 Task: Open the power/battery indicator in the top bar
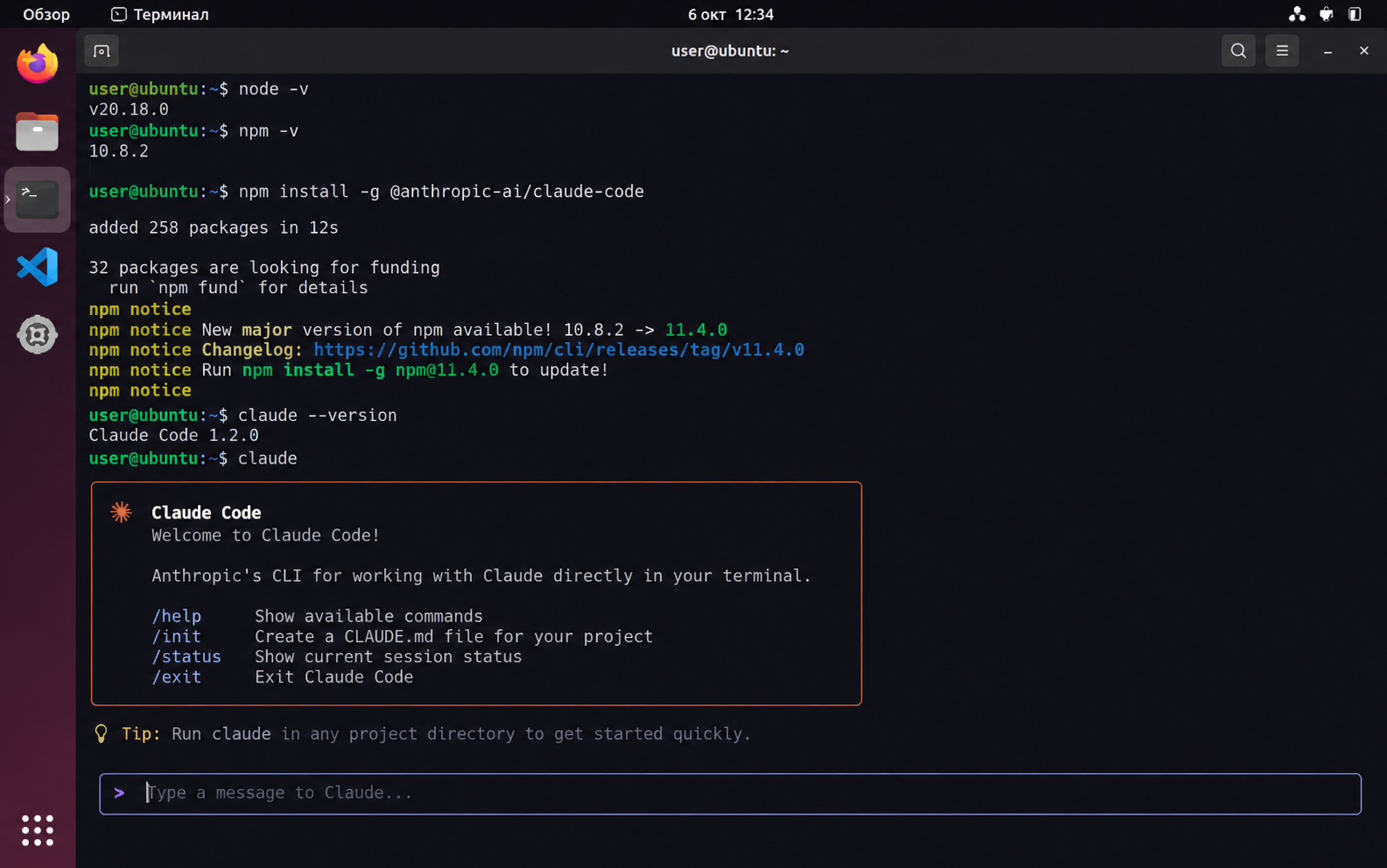click(x=1355, y=14)
